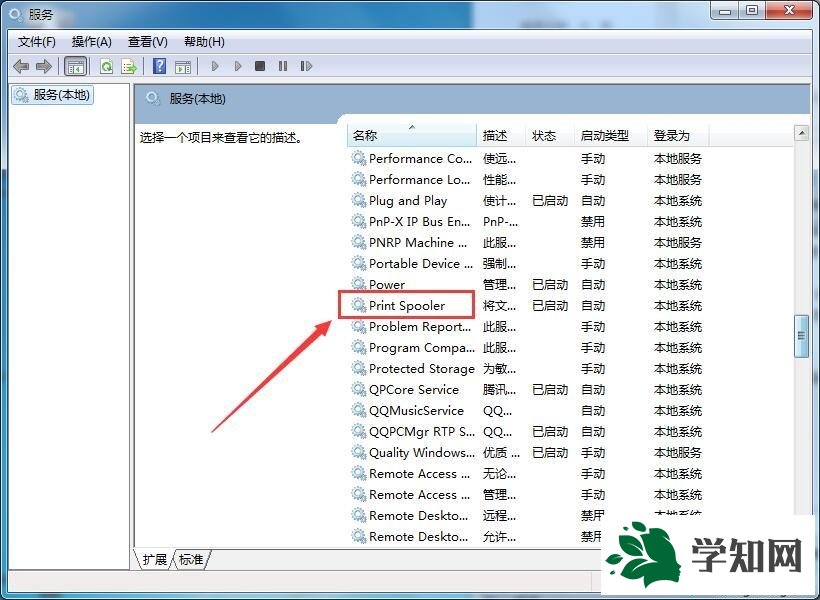Toggle the console tree pane icon

pyautogui.click(x=75, y=66)
